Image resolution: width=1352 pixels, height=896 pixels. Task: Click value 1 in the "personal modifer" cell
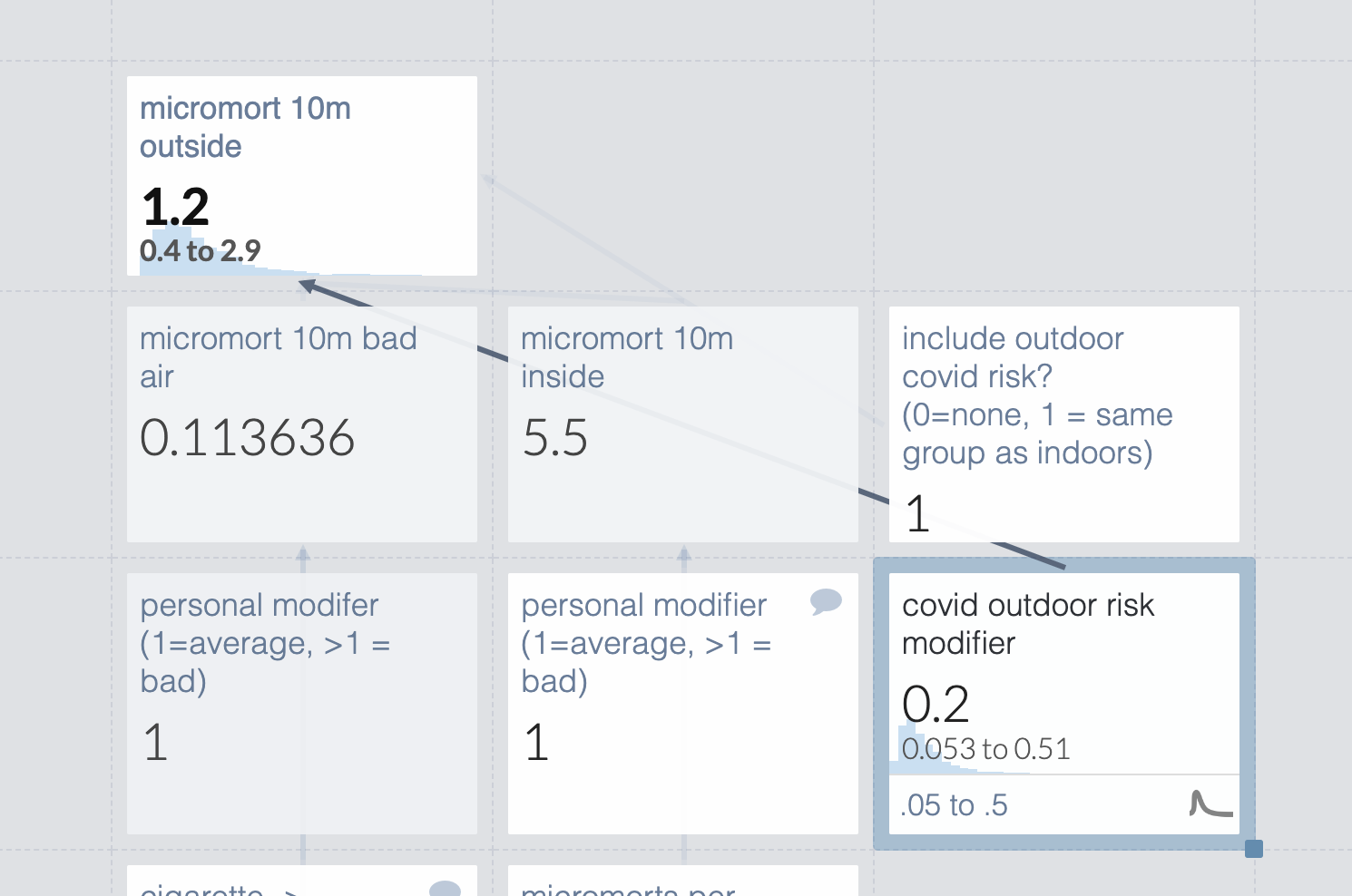point(156,743)
